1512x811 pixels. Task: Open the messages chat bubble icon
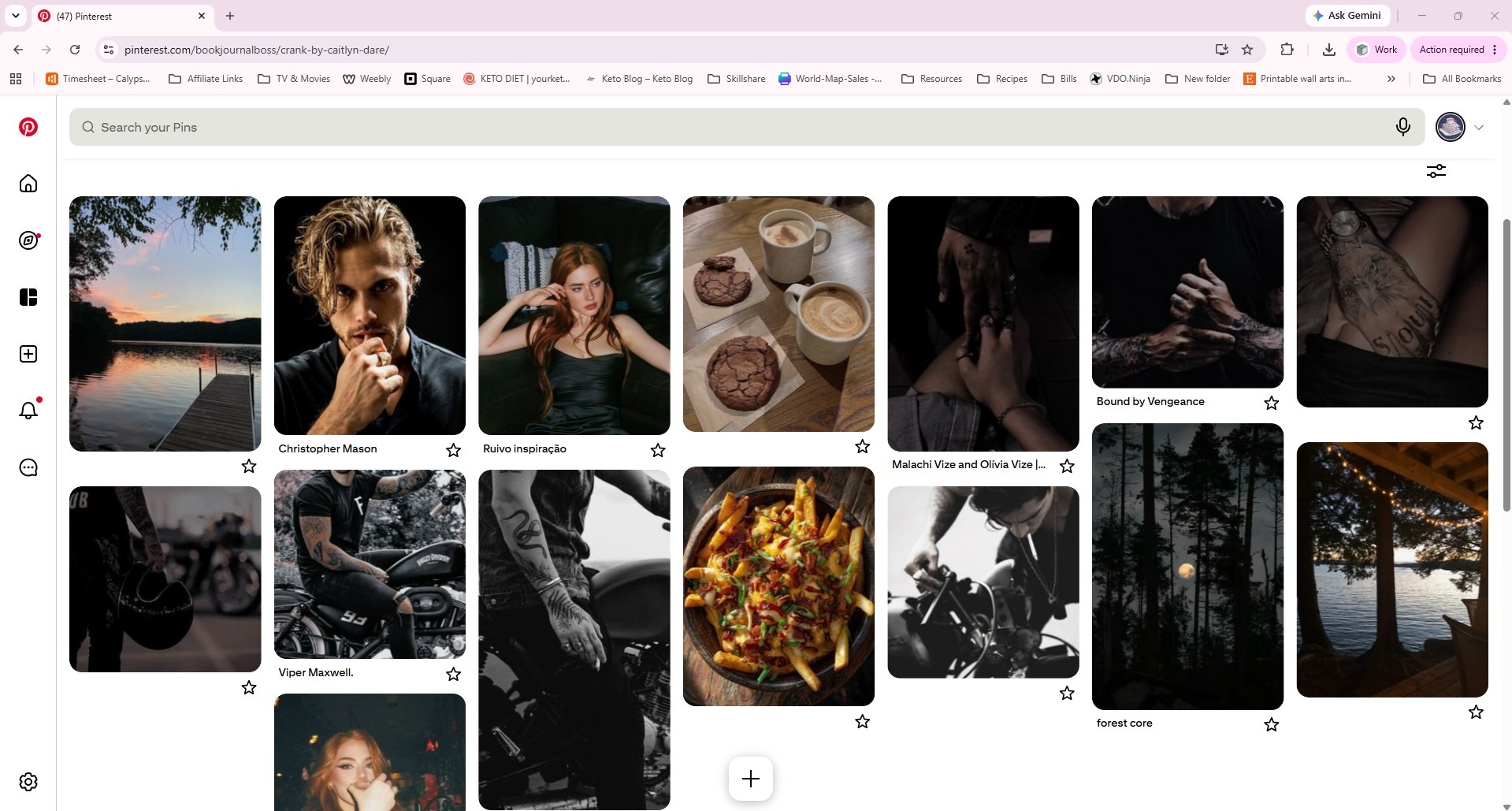tap(28, 467)
